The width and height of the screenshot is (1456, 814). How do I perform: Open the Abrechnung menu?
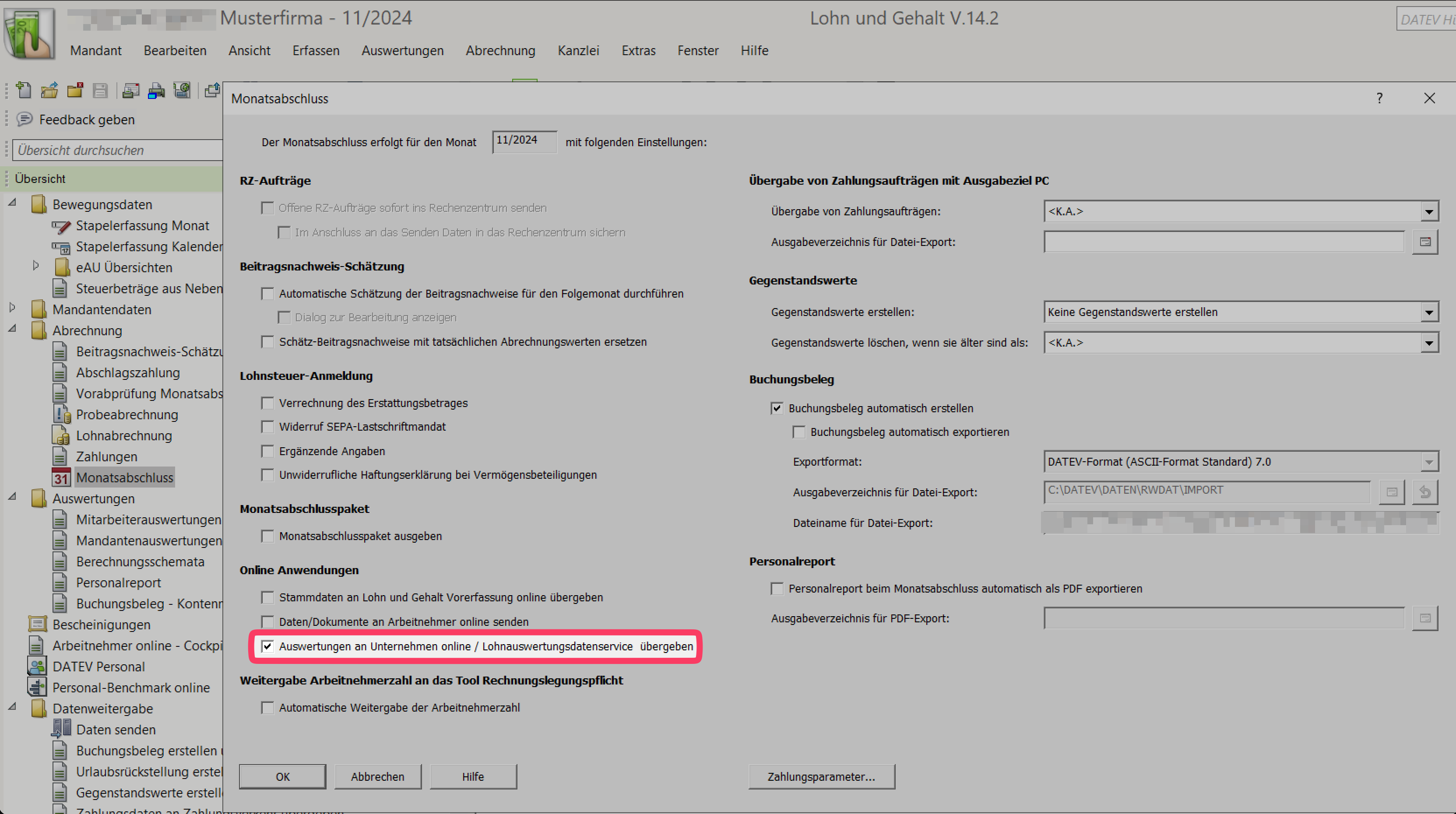point(500,50)
